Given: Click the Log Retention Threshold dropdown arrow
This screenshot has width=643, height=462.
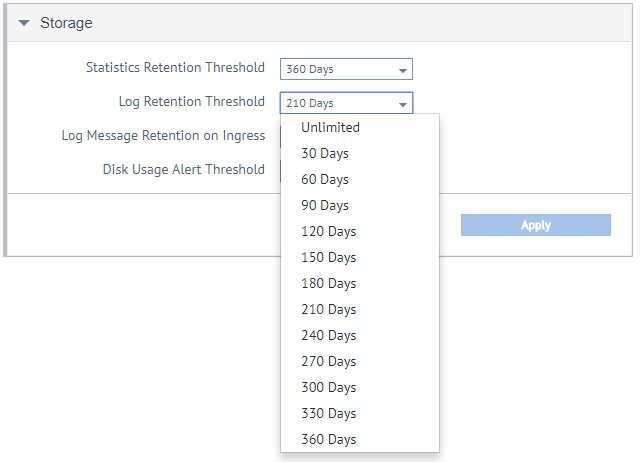Looking at the screenshot, I should 403,105.
